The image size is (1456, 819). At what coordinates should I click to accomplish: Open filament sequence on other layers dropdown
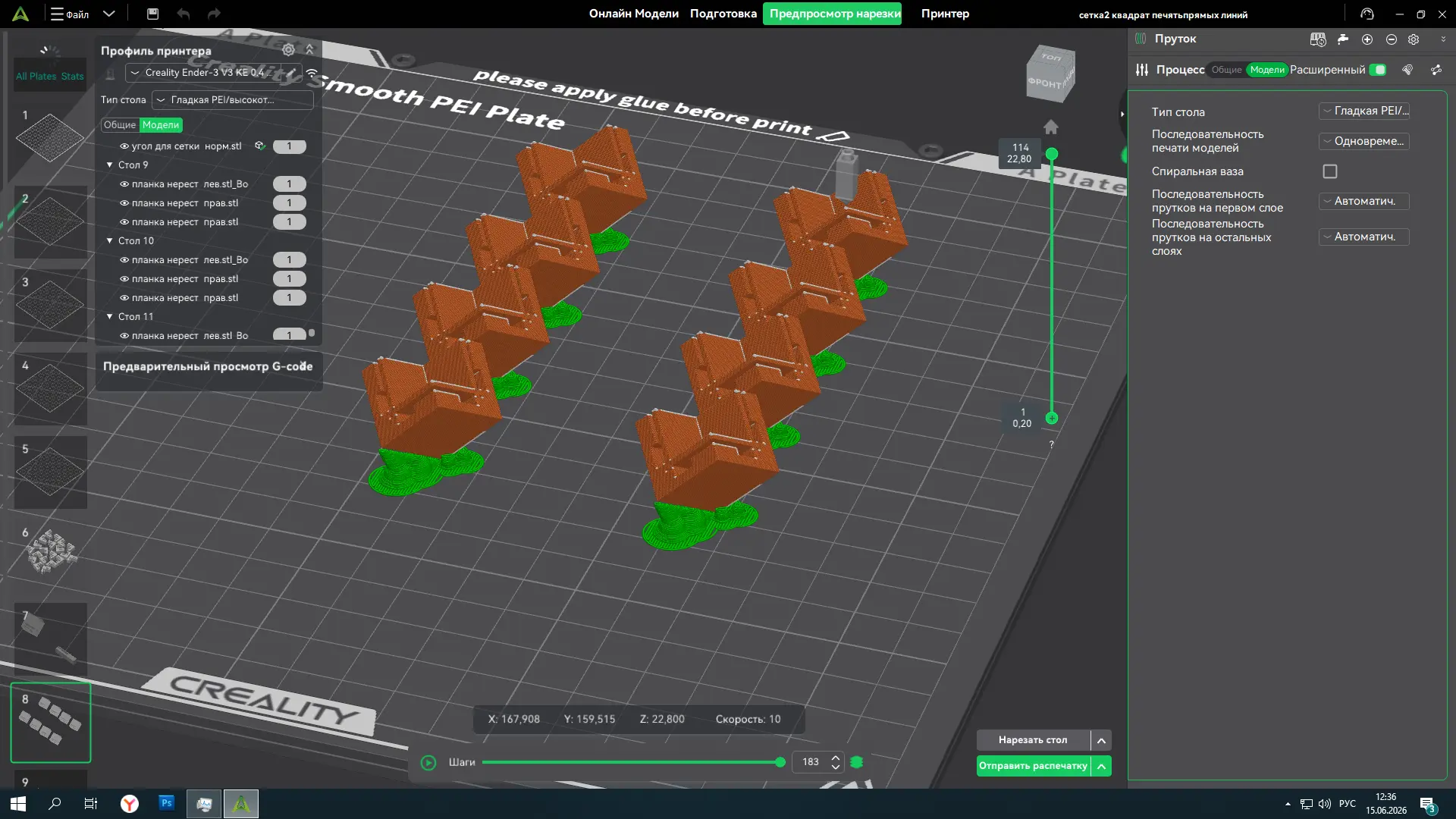(x=1363, y=237)
